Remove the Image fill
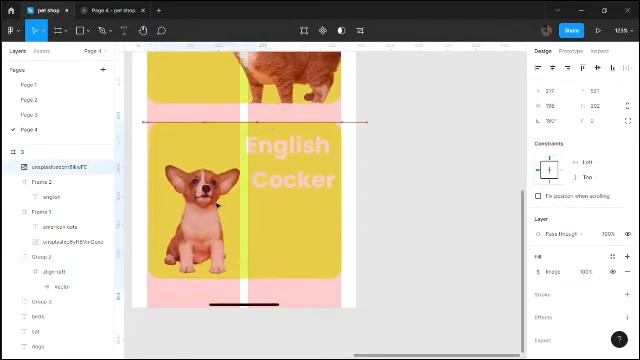 (627, 272)
